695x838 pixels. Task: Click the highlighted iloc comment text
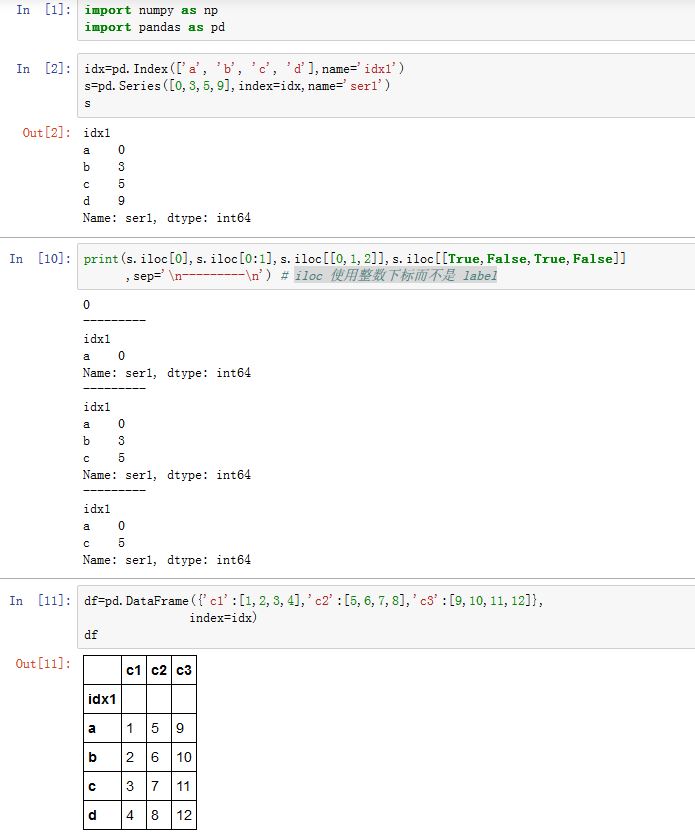(x=395, y=276)
